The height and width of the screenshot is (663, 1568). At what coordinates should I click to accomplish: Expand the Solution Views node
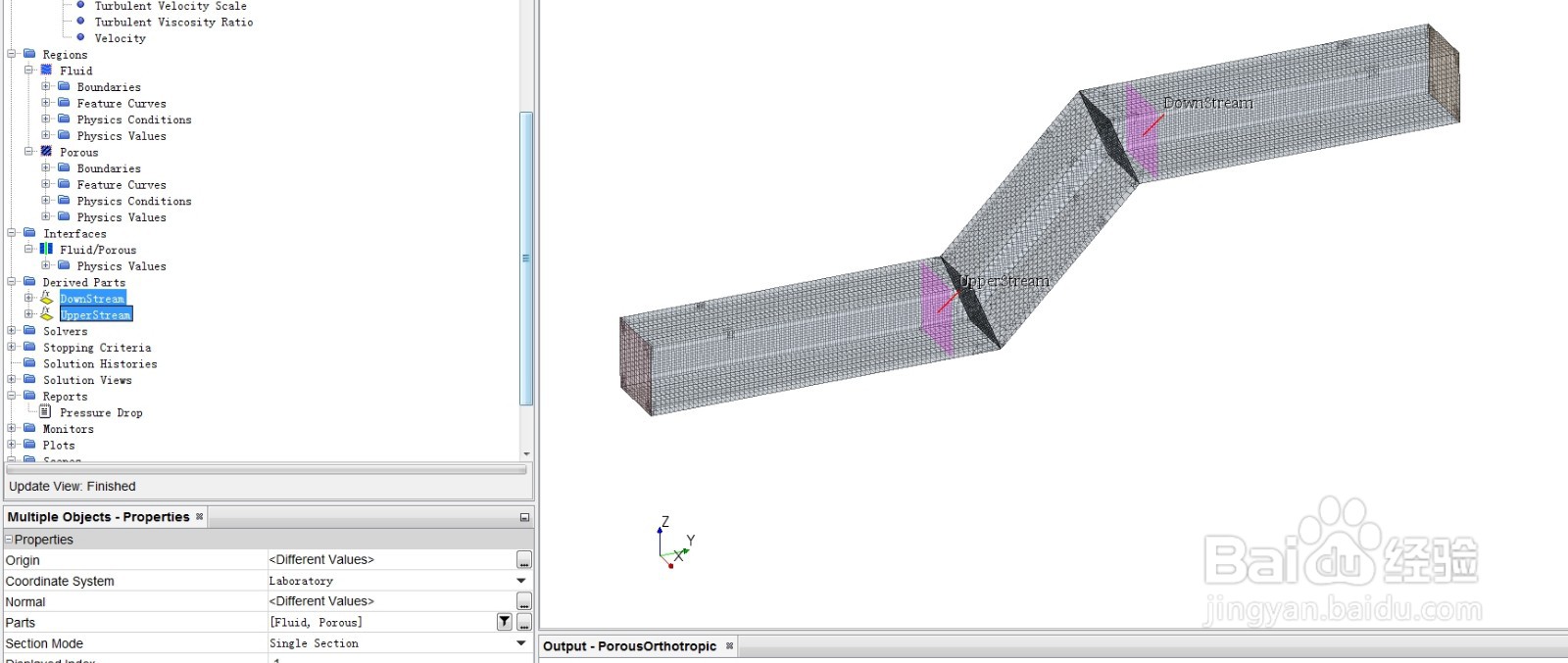click(12, 380)
